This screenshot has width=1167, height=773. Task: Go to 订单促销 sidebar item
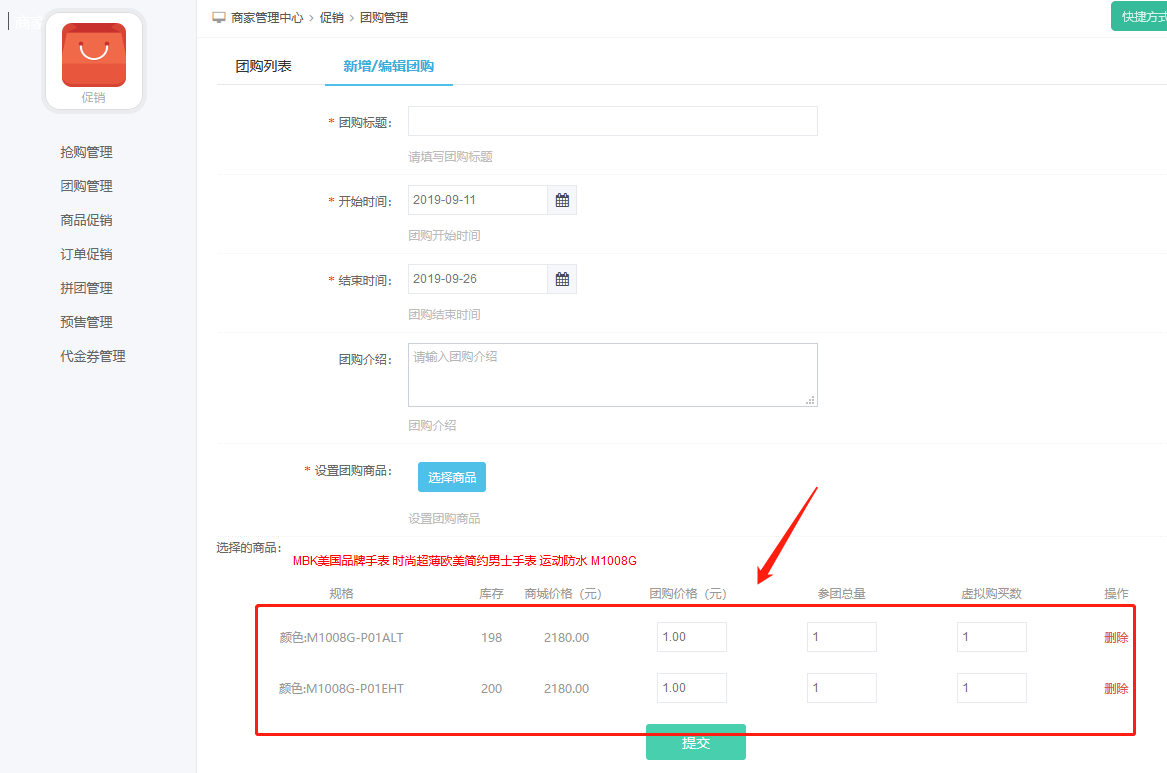point(86,254)
